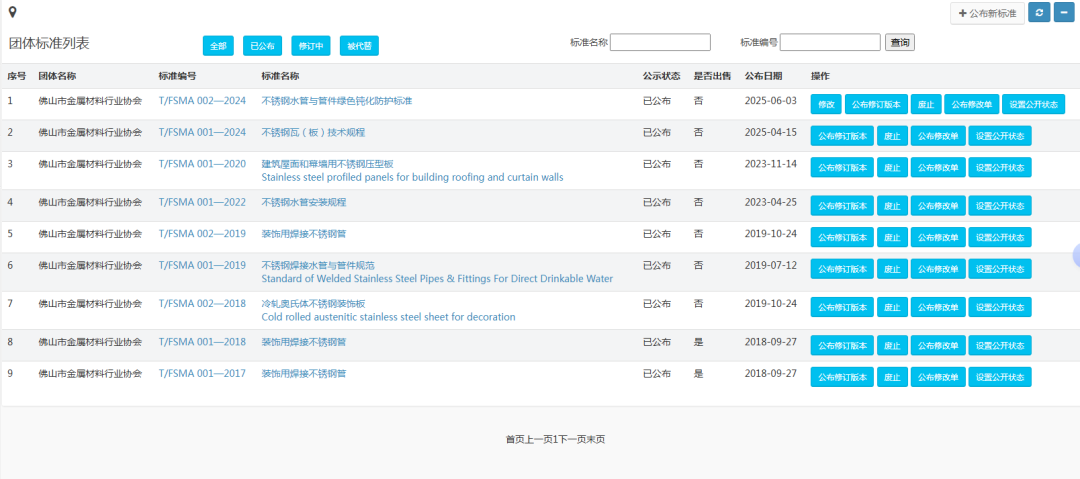
Task: Jump to 末页 last page link
Action: tap(595, 439)
